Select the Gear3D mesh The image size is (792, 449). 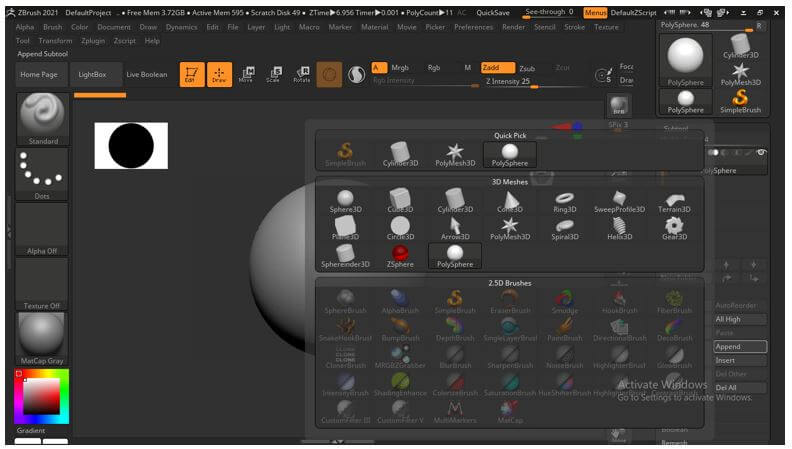pyautogui.click(x=674, y=229)
